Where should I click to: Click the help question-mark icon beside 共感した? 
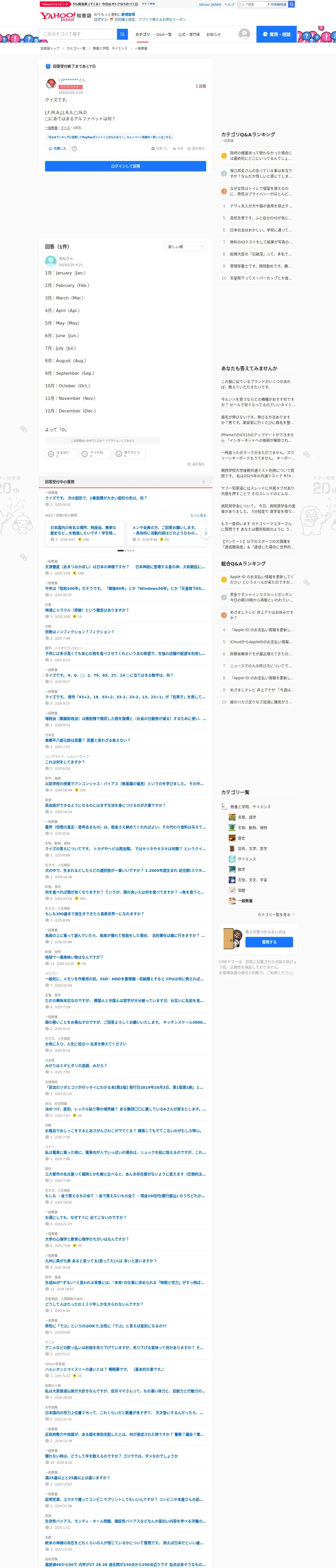coord(74,148)
